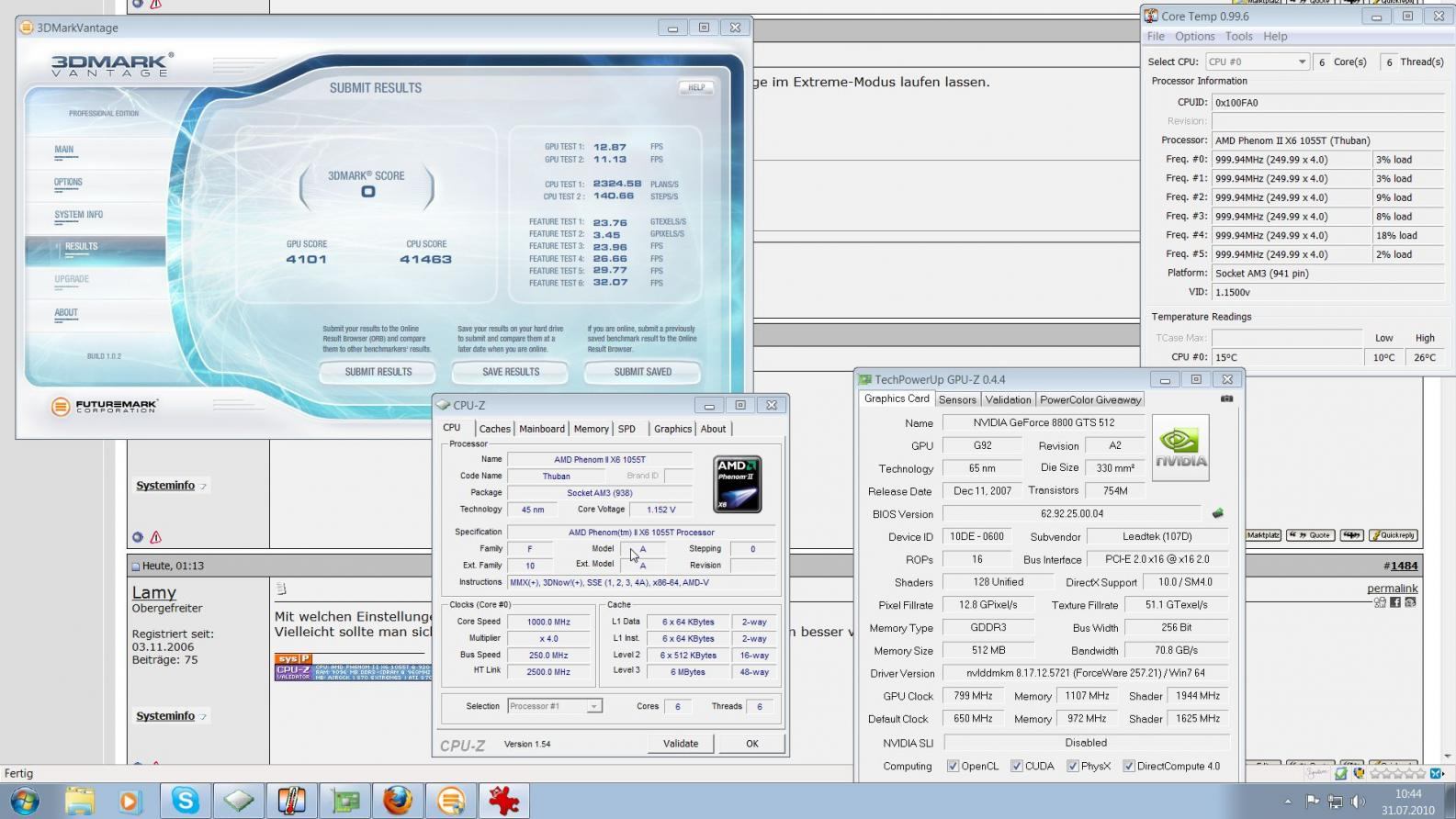Click multi-quote icon button beside Quote

pyautogui.click(x=1351, y=535)
